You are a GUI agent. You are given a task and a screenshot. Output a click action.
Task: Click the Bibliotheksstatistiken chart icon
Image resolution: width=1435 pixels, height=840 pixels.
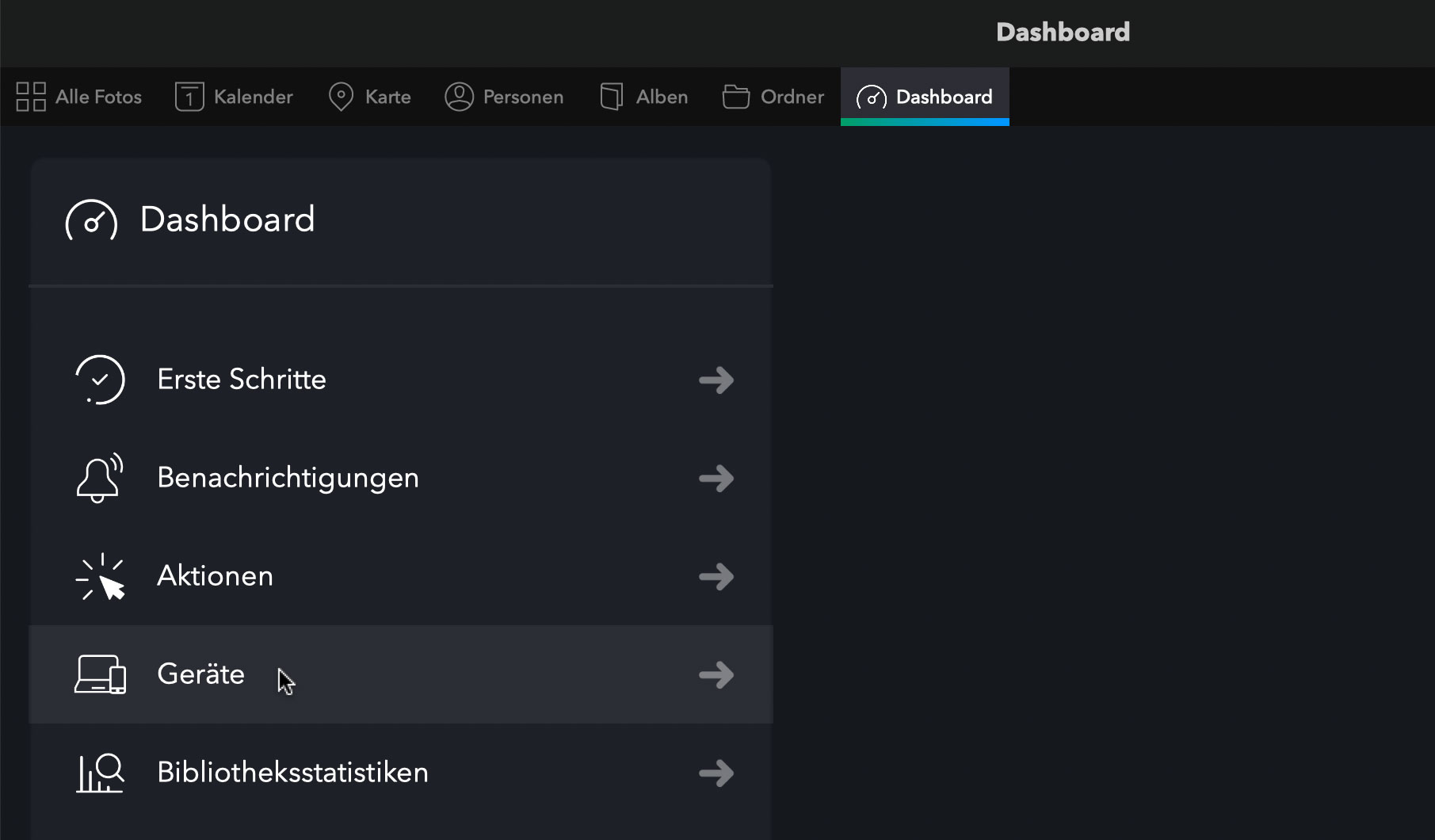100,773
